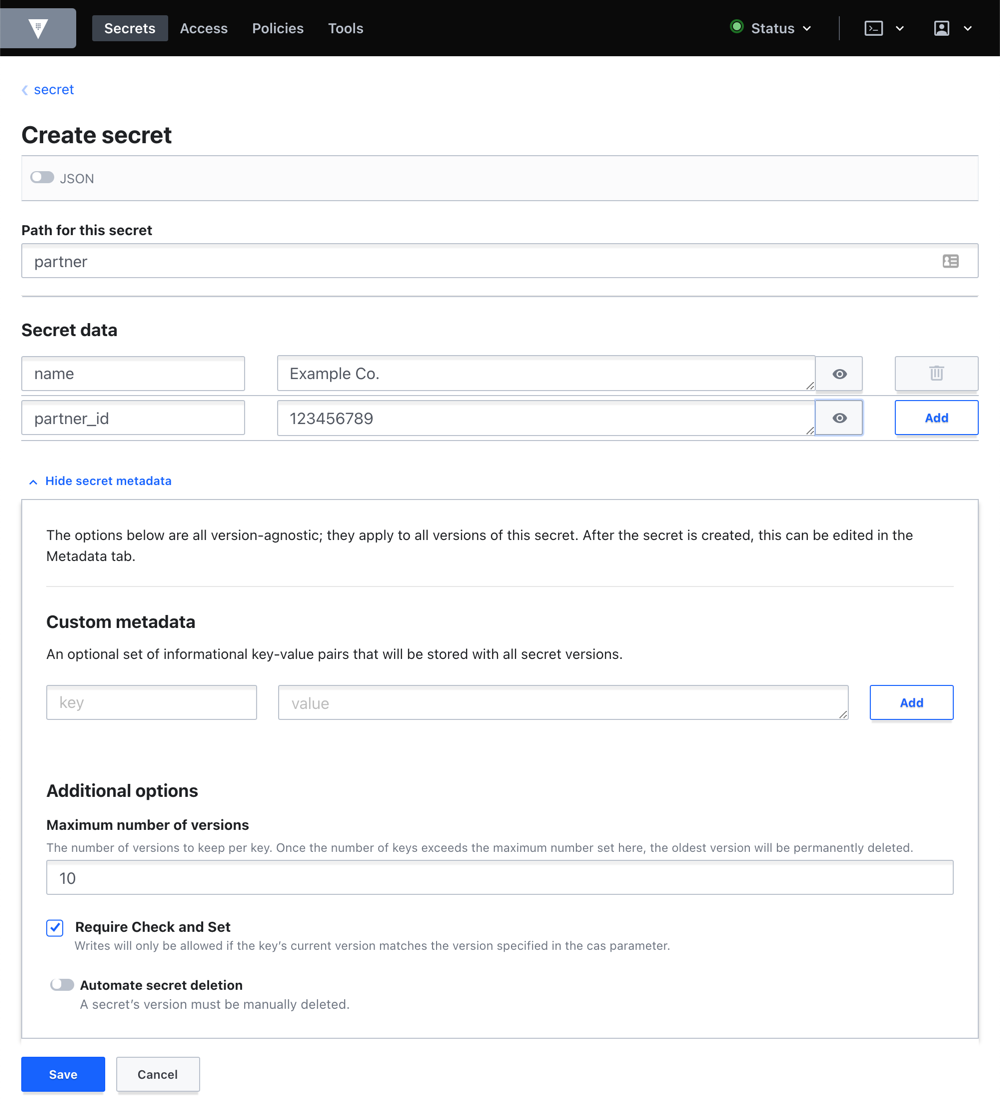Save the new secret

pyautogui.click(x=62, y=1074)
